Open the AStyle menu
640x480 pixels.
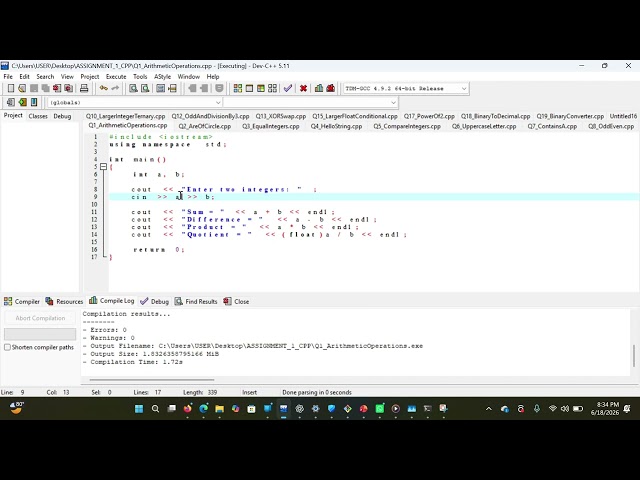tap(162, 77)
